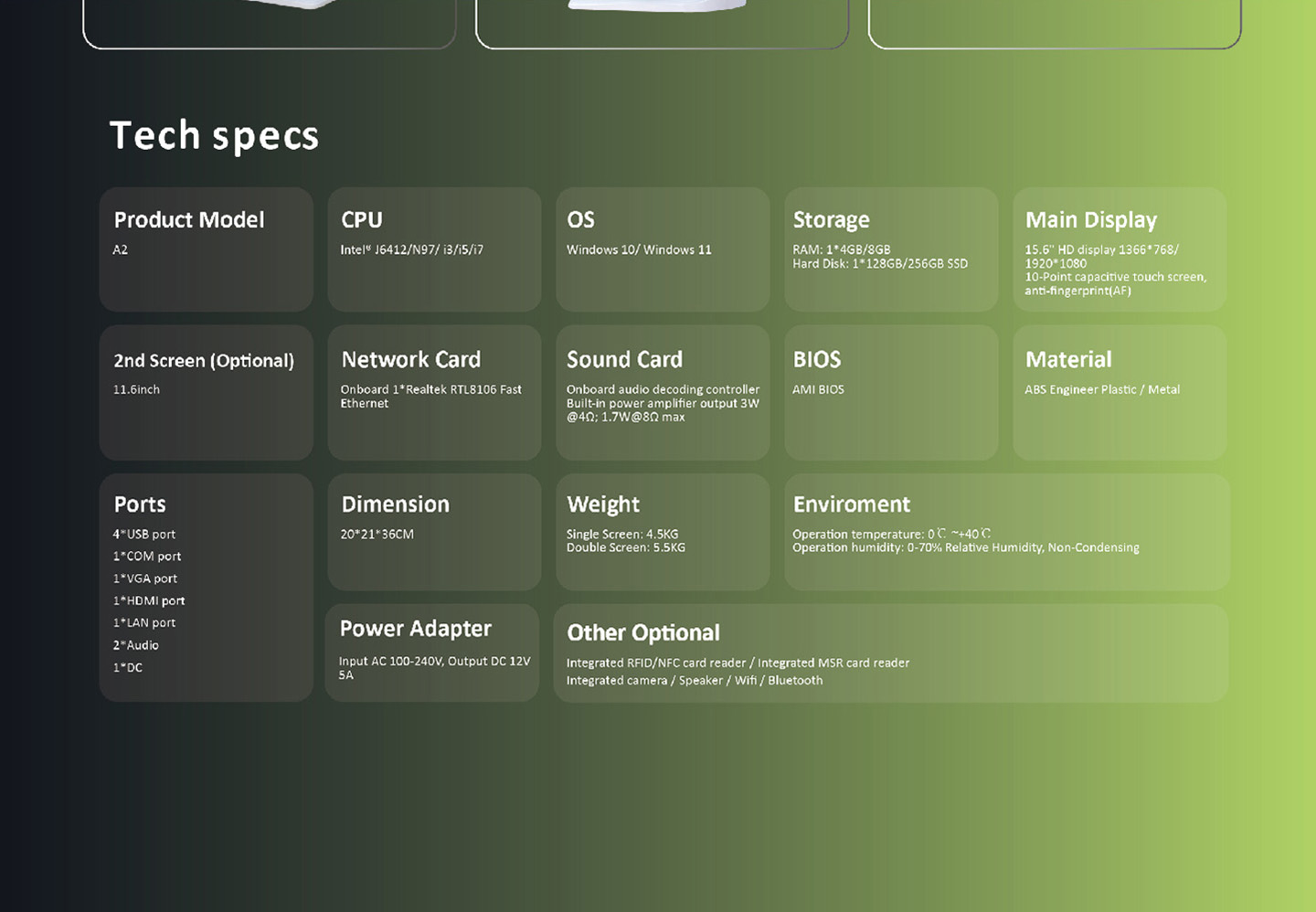This screenshot has width=1316, height=912.
Task: Click the Weight card heading
Action: [603, 504]
